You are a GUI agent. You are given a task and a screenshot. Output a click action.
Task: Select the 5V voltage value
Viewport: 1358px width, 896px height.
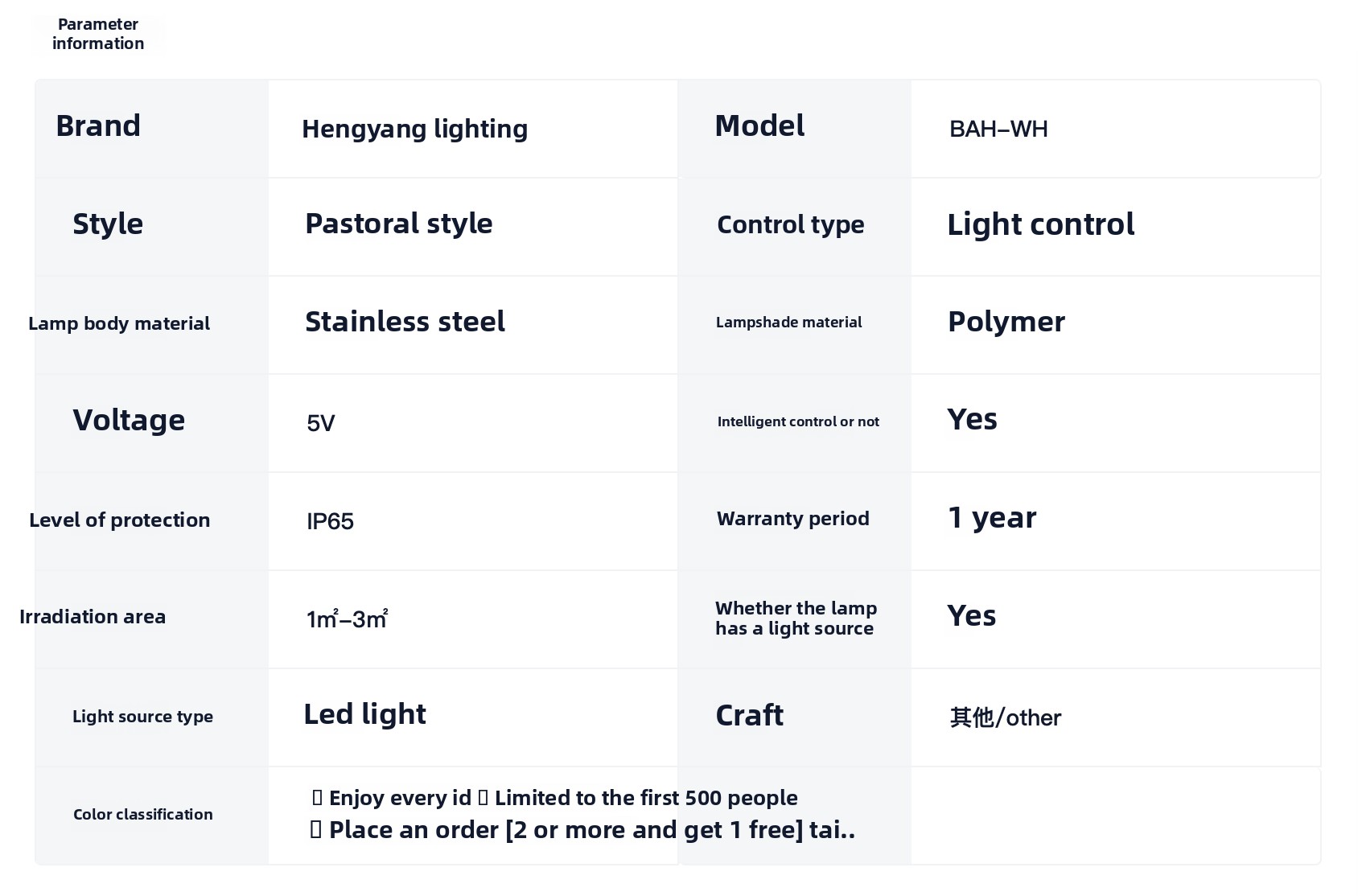pos(320,423)
